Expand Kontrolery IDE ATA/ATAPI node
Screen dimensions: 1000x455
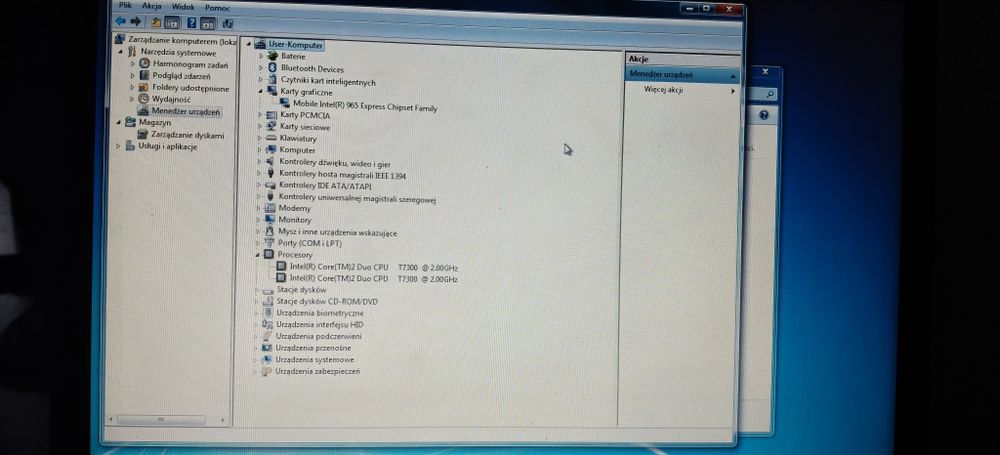(x=259, y=185)
